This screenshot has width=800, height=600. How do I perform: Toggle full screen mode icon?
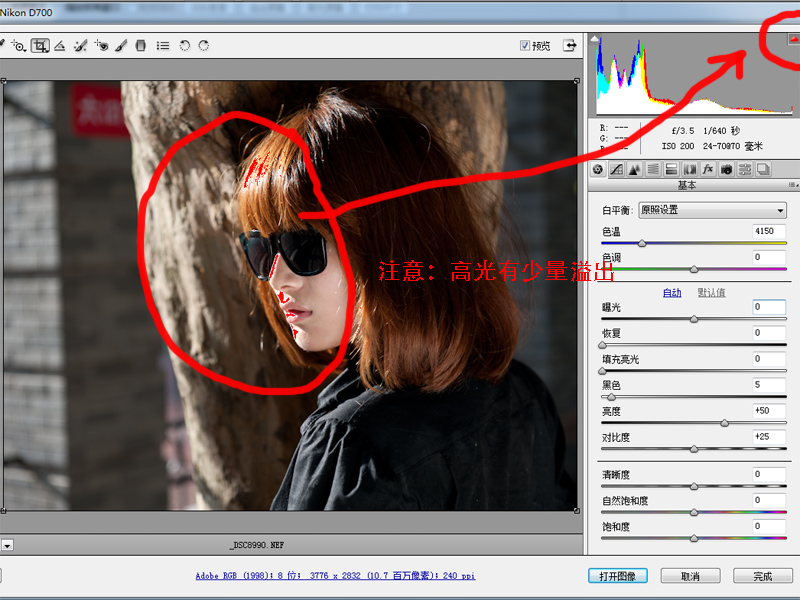[x=570, y=46]
